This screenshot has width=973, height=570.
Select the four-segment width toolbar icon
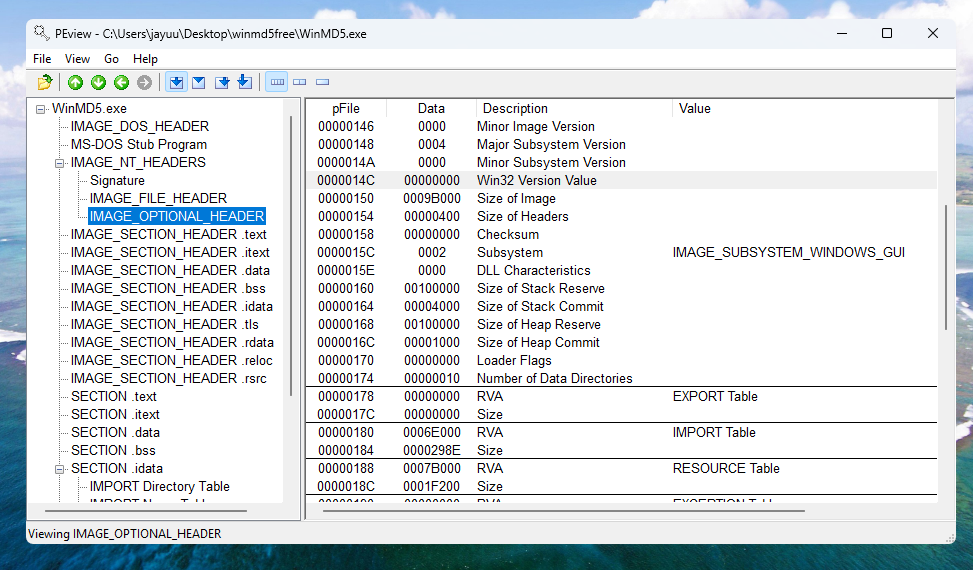[x=277, y=82]
